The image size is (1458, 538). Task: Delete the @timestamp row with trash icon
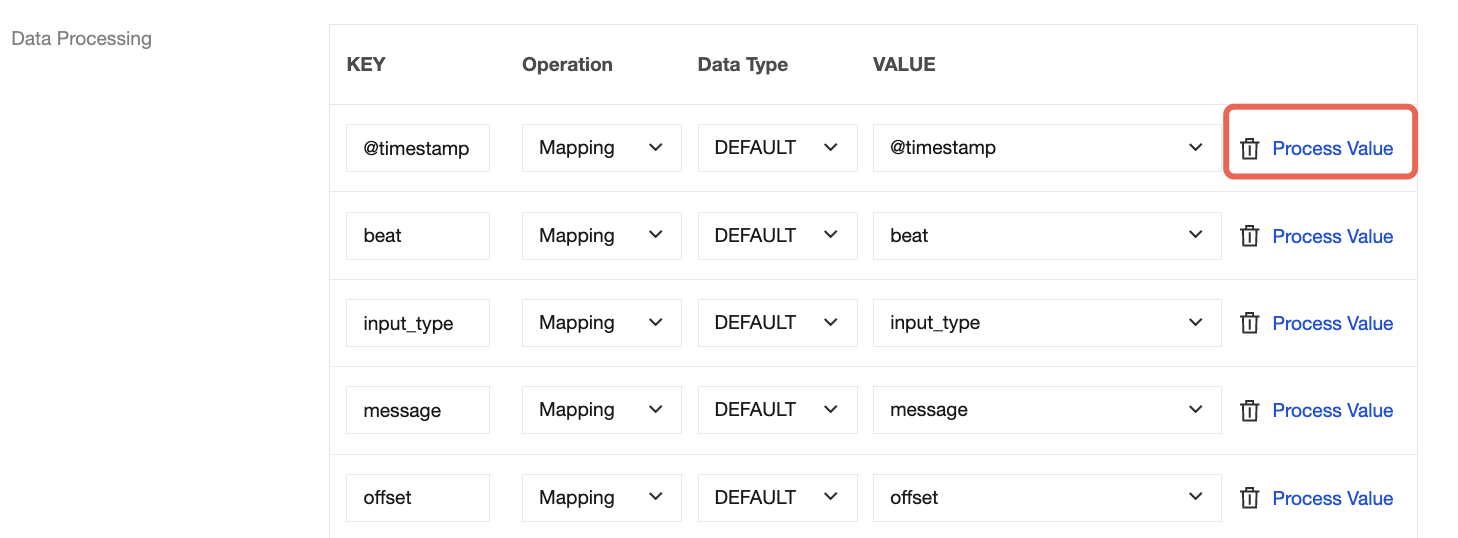1249,149
